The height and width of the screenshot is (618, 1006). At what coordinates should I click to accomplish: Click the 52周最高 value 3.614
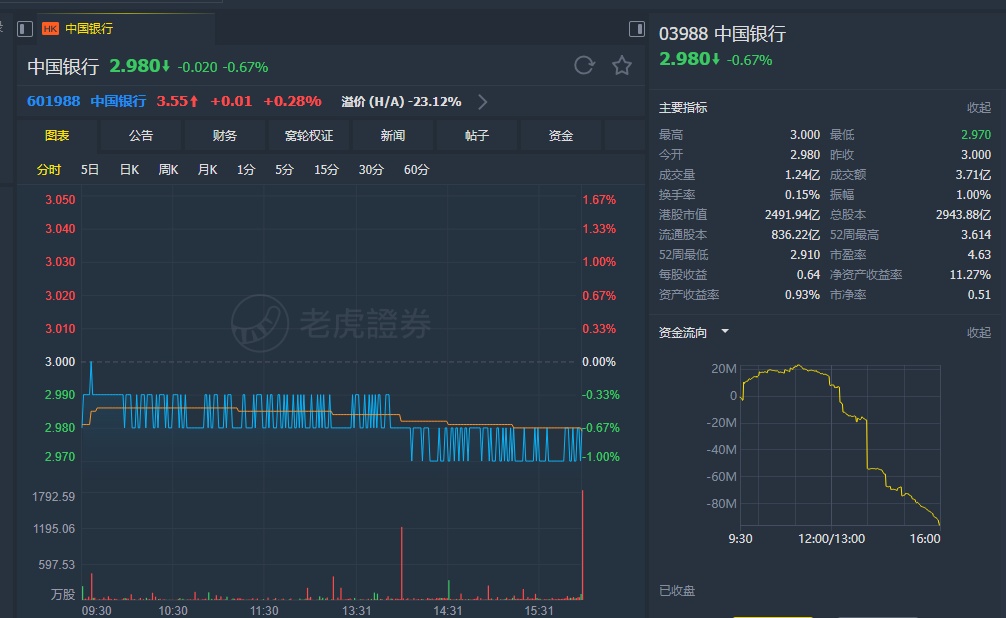976,234
